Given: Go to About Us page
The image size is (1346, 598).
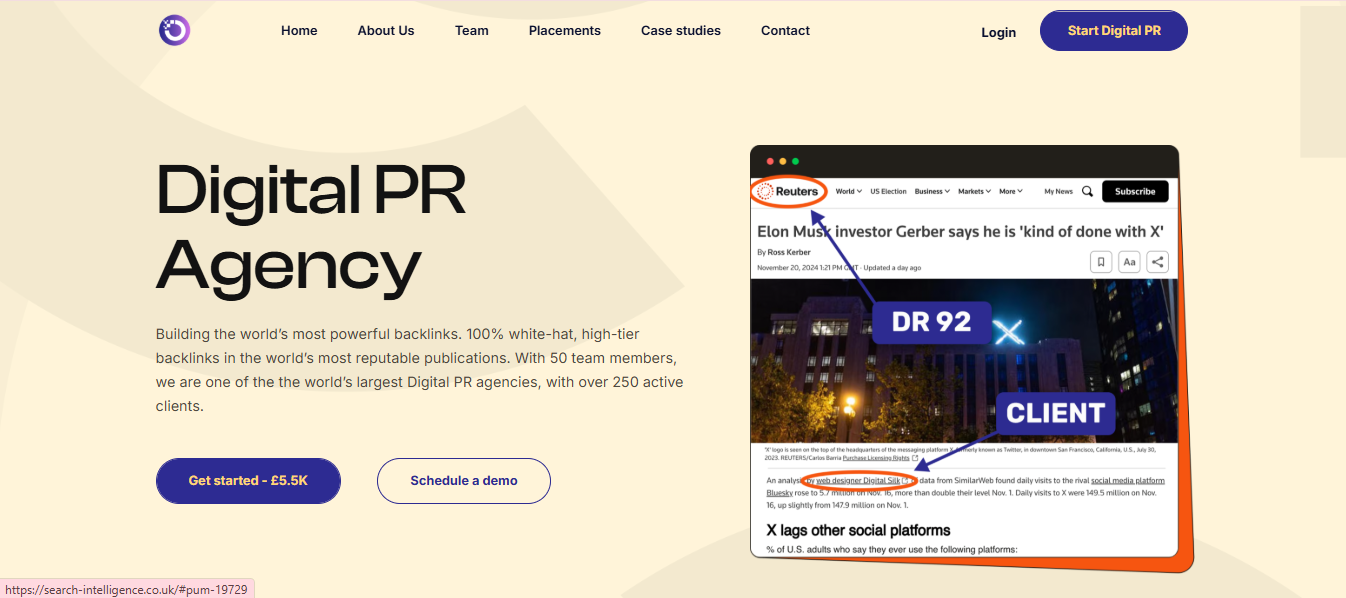Looking at the screenshot, I should pos(386,31).
